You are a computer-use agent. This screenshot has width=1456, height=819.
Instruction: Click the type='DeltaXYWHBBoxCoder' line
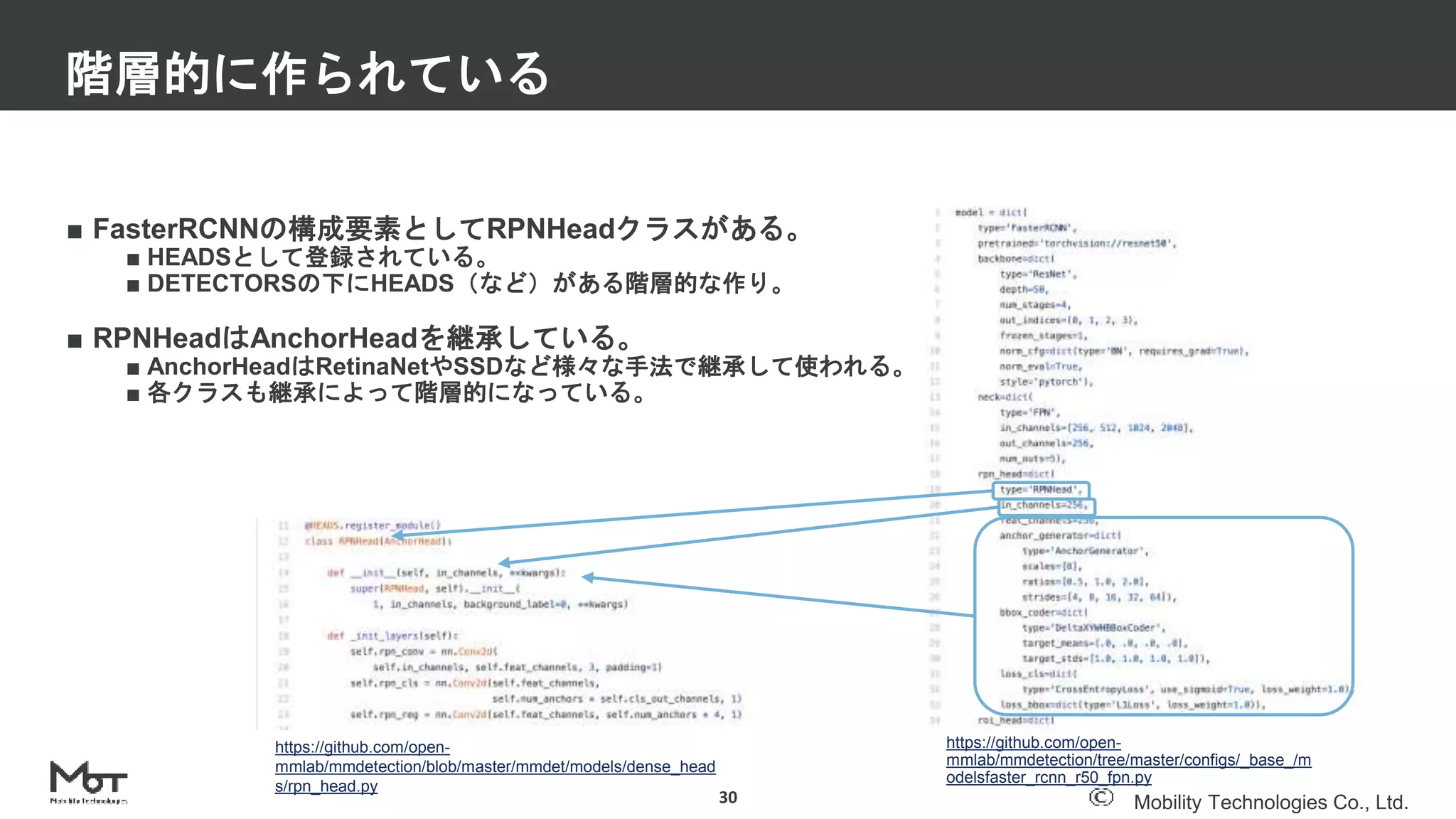[1094, 628]
